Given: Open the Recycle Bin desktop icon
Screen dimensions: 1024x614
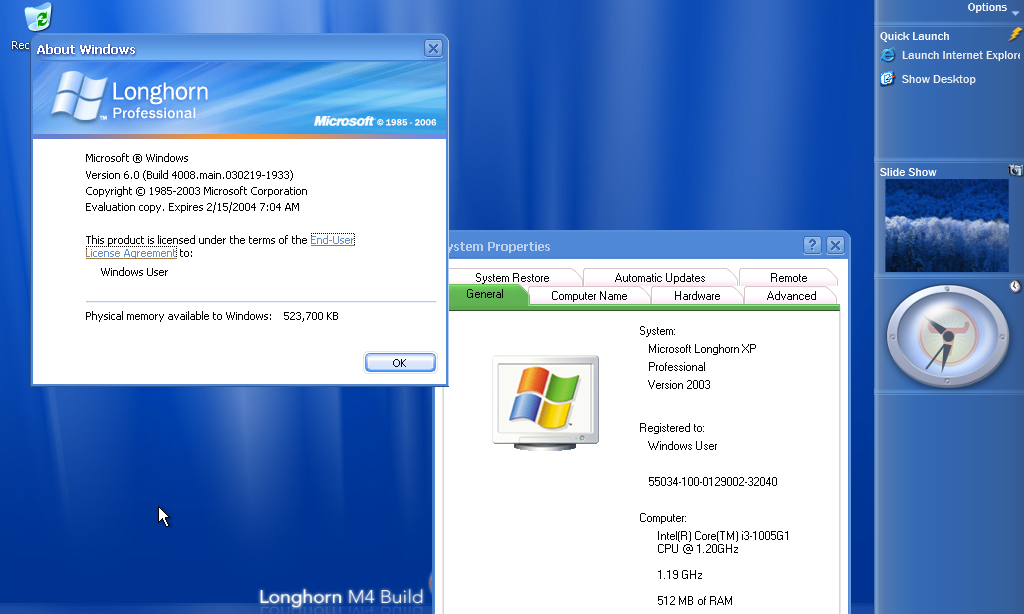Looking at the screenshot, I should [x=40, y=17].
